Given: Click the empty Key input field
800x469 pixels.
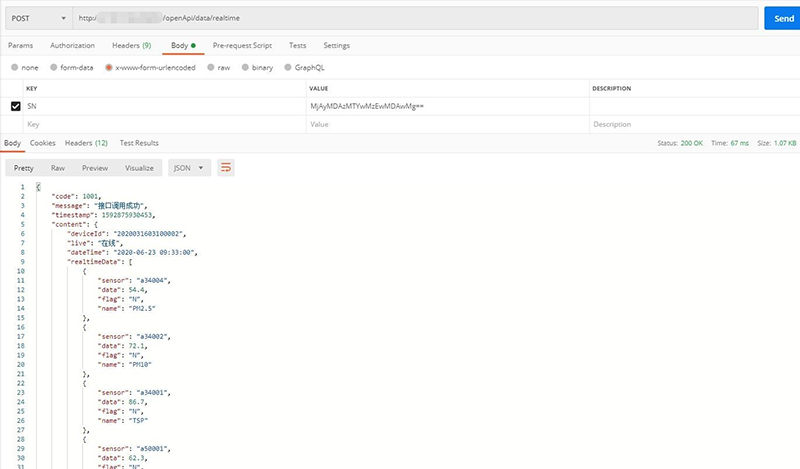Looking at the screenshot, I should click(x=160, y=124).
